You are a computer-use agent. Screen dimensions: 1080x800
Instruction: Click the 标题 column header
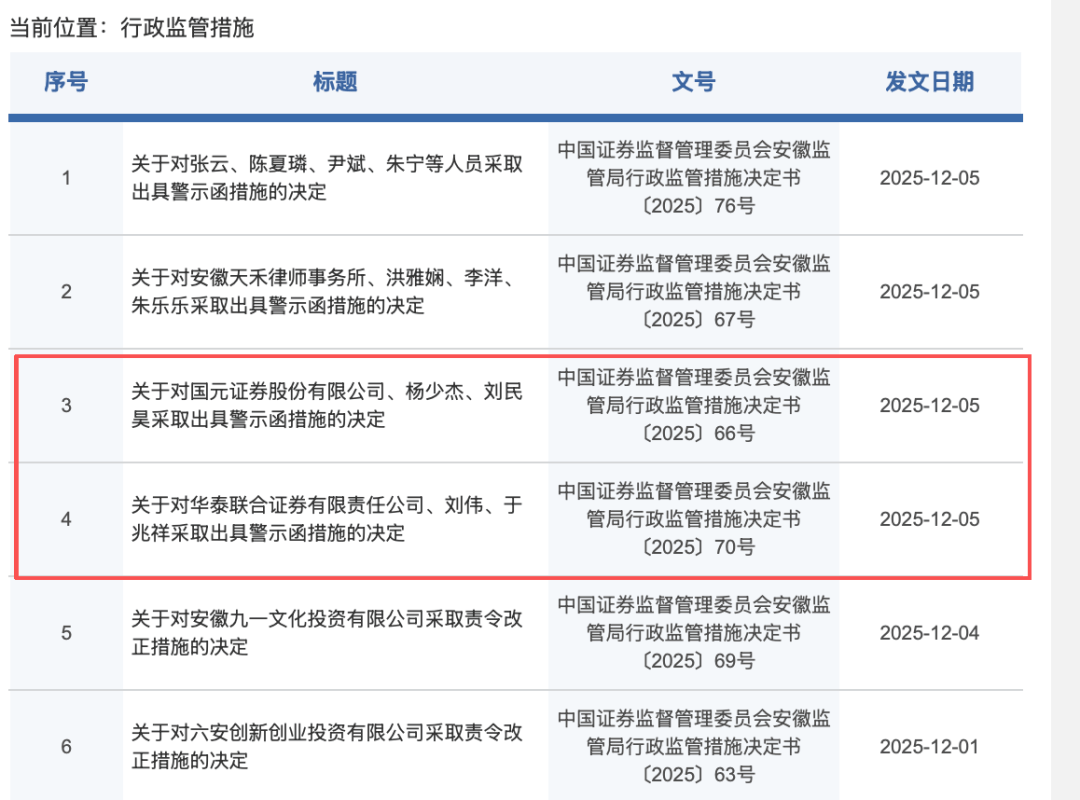point(333,83)
